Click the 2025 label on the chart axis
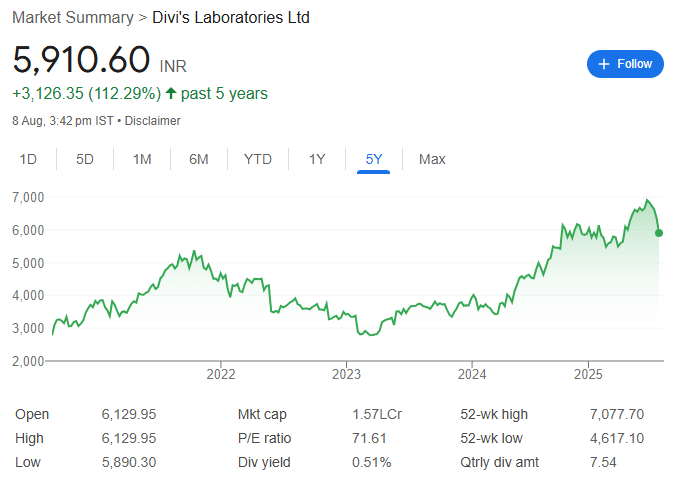The height and width of the screenshot is (487, 693). pyautogui.click(x=588, y=374)
